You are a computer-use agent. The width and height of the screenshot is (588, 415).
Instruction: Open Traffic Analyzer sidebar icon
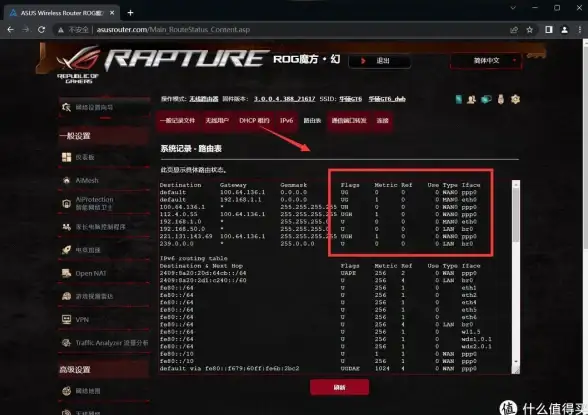click(66, 343)
